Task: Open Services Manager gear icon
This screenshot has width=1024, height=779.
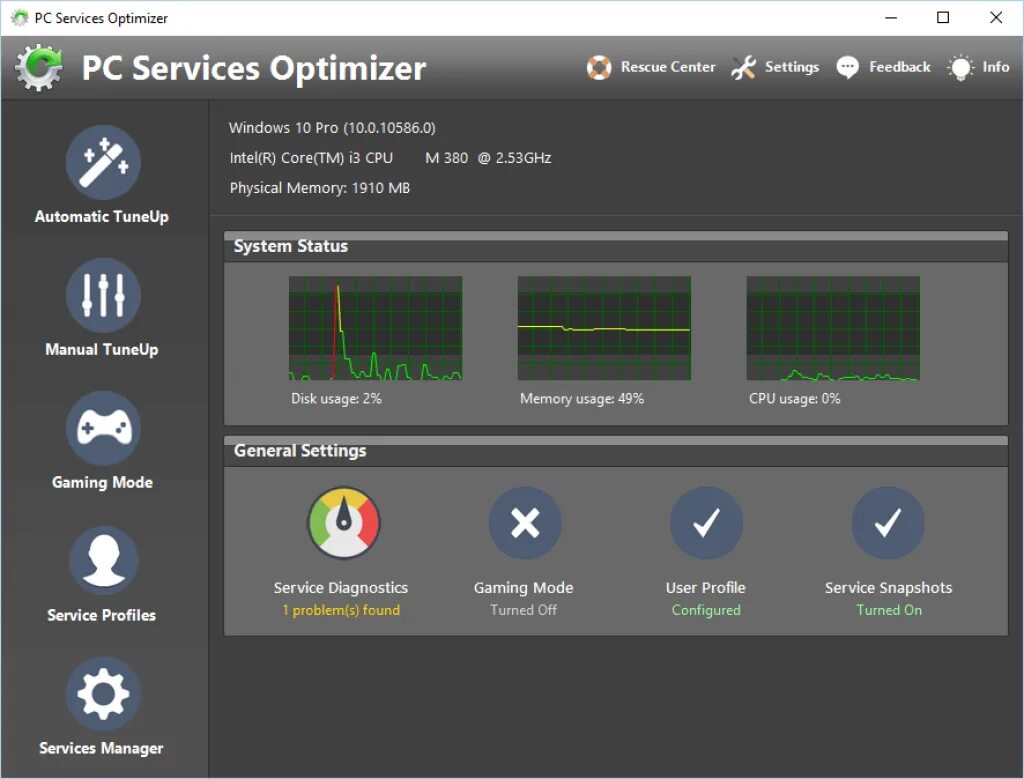Action: pyautogui.click(x=103, y=694)
